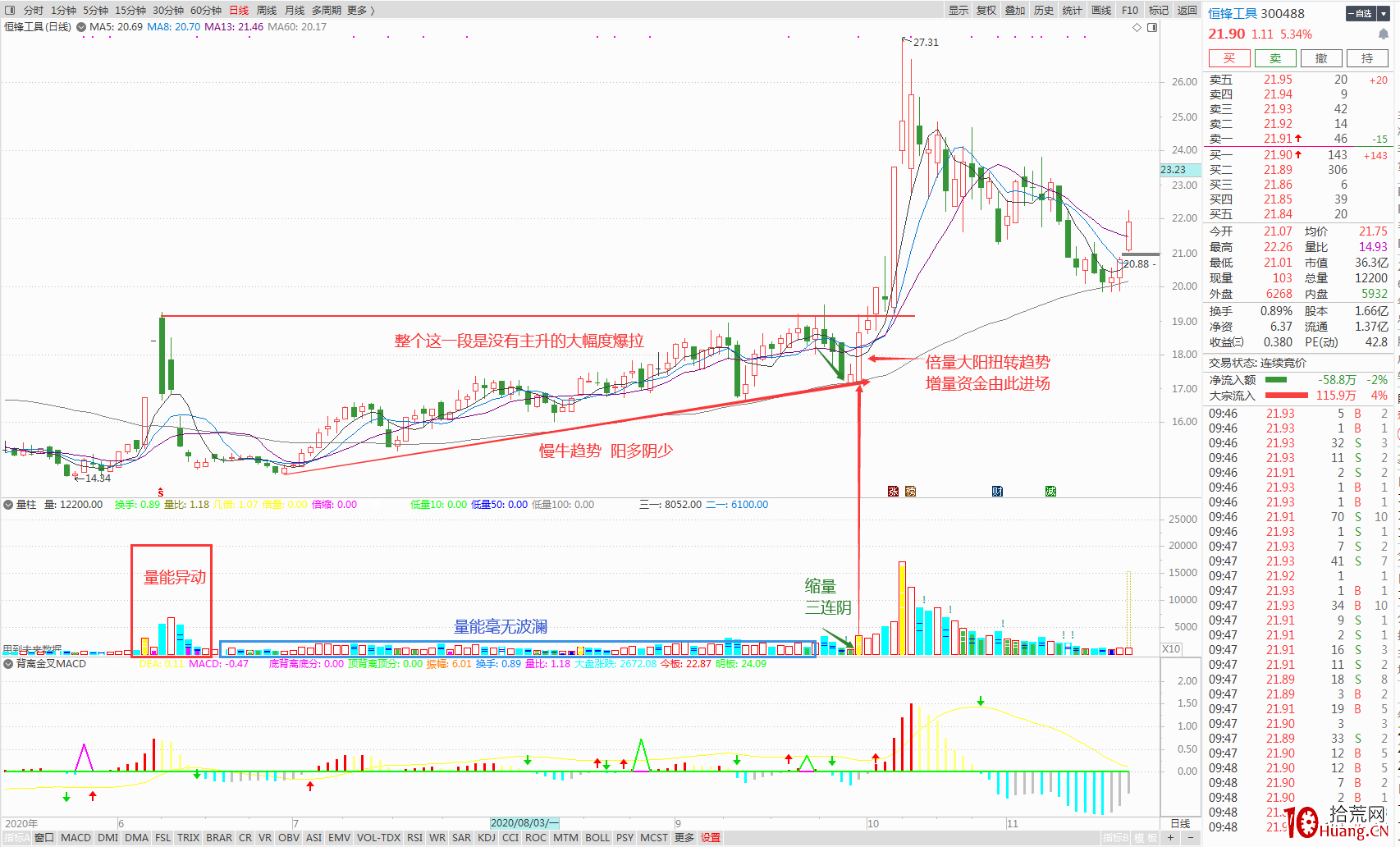Open the 画线 drawing tools

point(1101,10)
